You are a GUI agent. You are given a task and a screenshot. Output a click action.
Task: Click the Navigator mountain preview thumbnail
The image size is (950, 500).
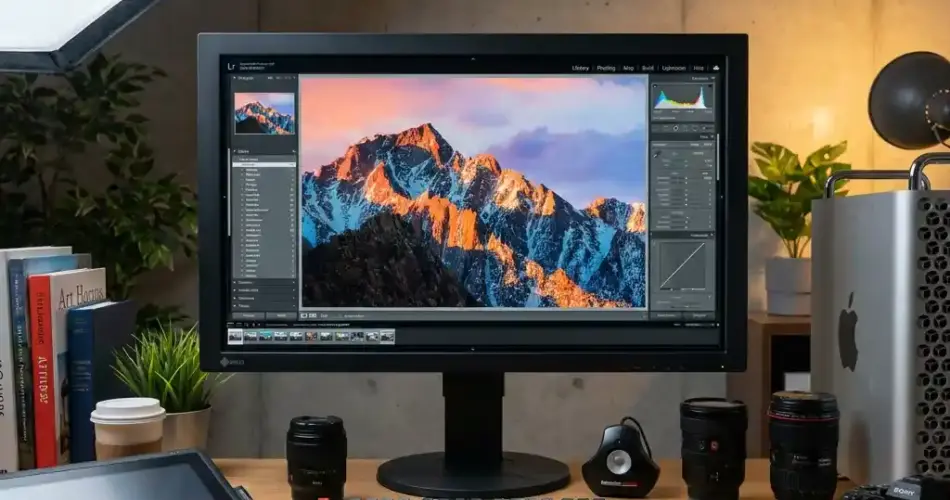[x=264, y=113]
